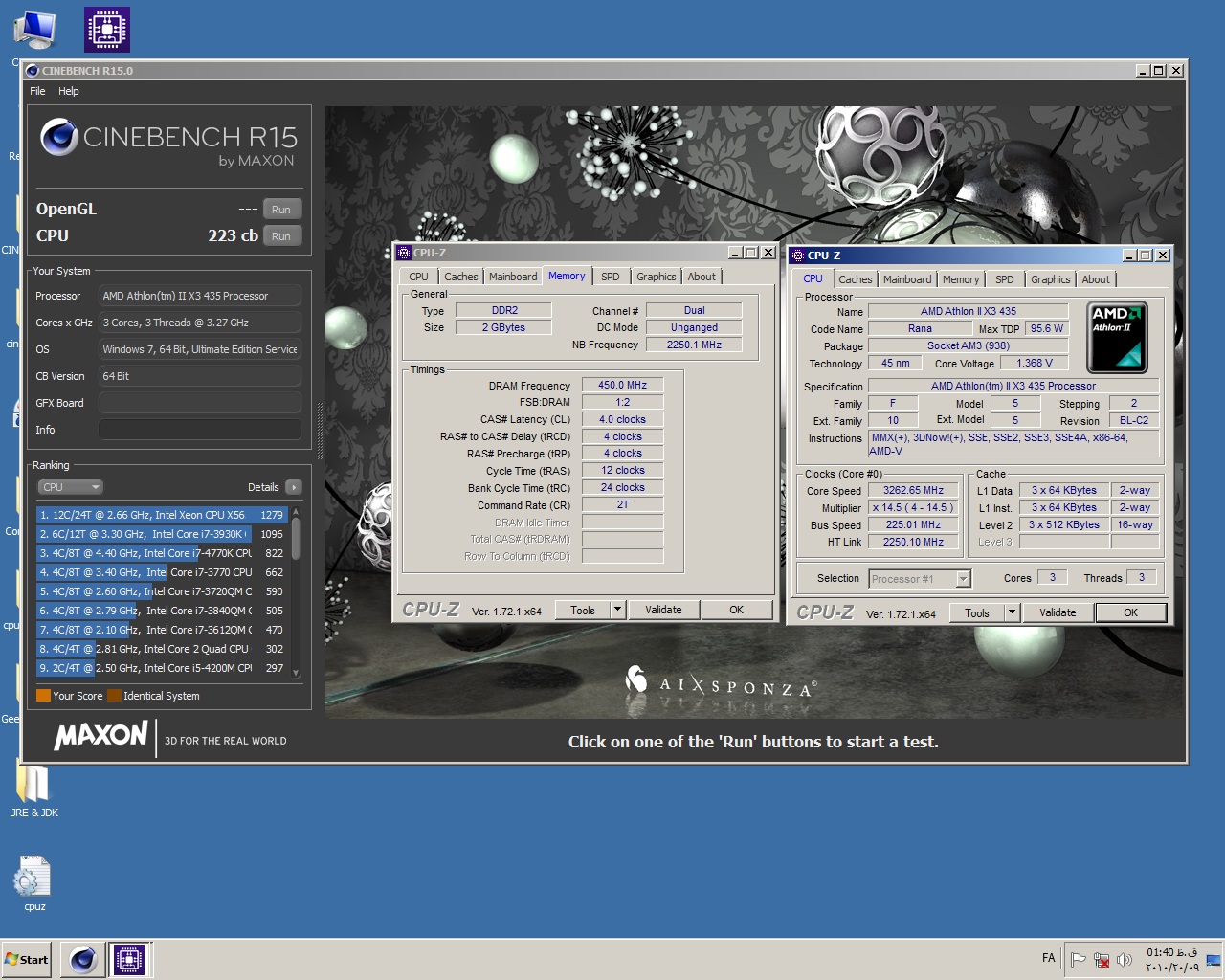1225x980 pixels.
Task: Click the ranking list scrollbar up arrow
Action: [296, 513]
